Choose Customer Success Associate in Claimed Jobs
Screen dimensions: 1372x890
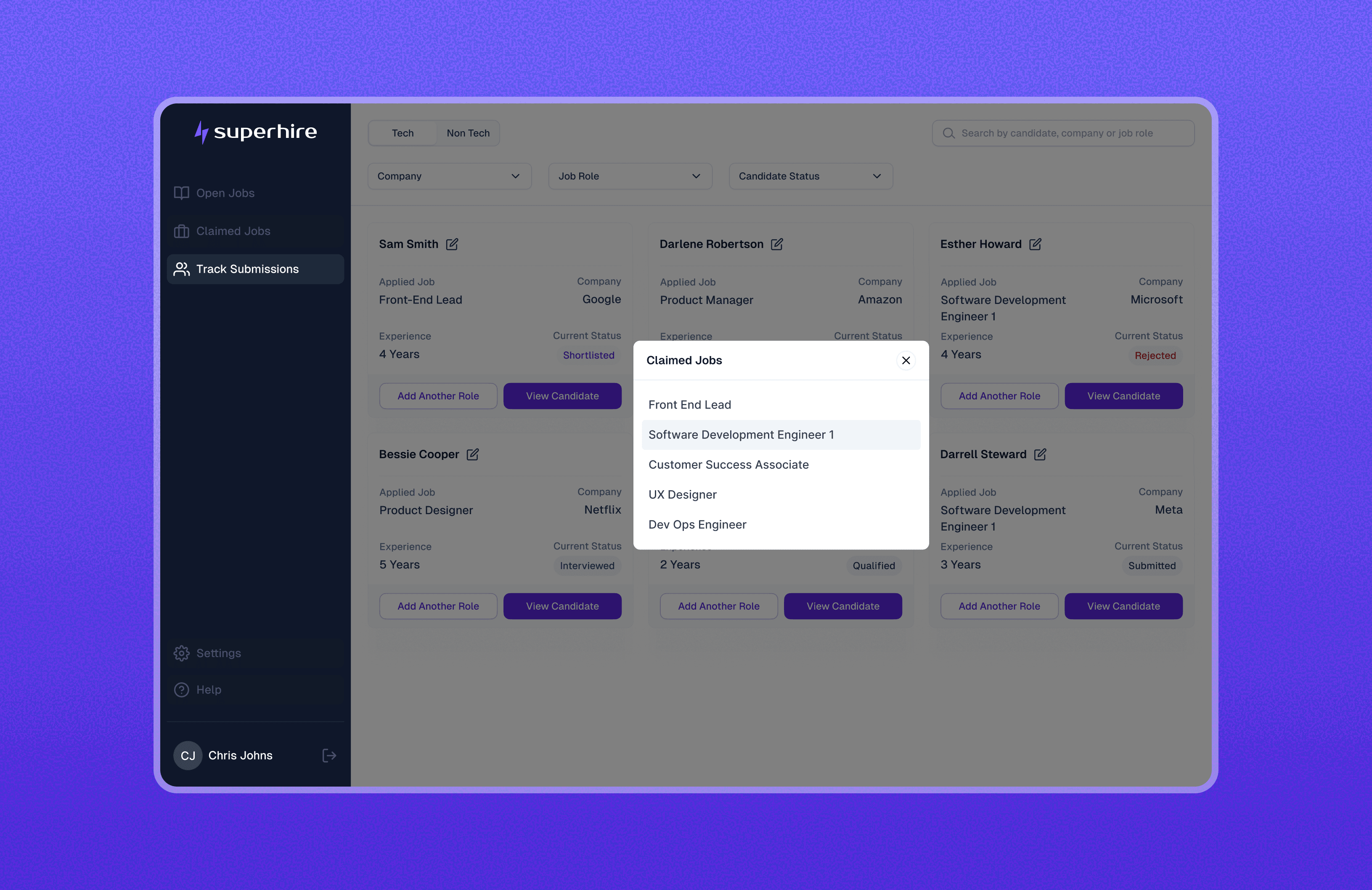[x=728, y=465]
